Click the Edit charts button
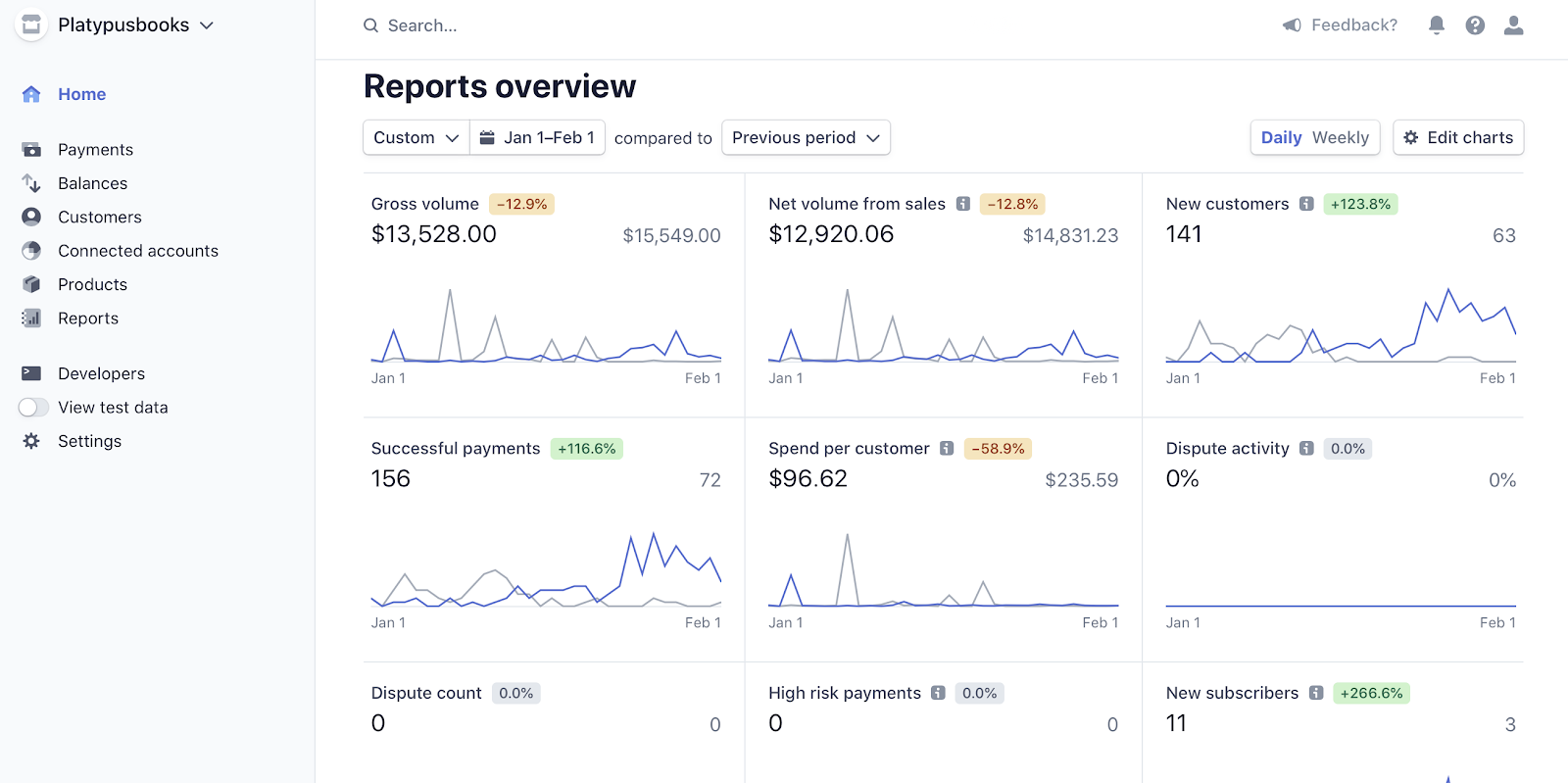This screenshot has width=1568, height=783. pyautogui.click(x=1458, y=137)
